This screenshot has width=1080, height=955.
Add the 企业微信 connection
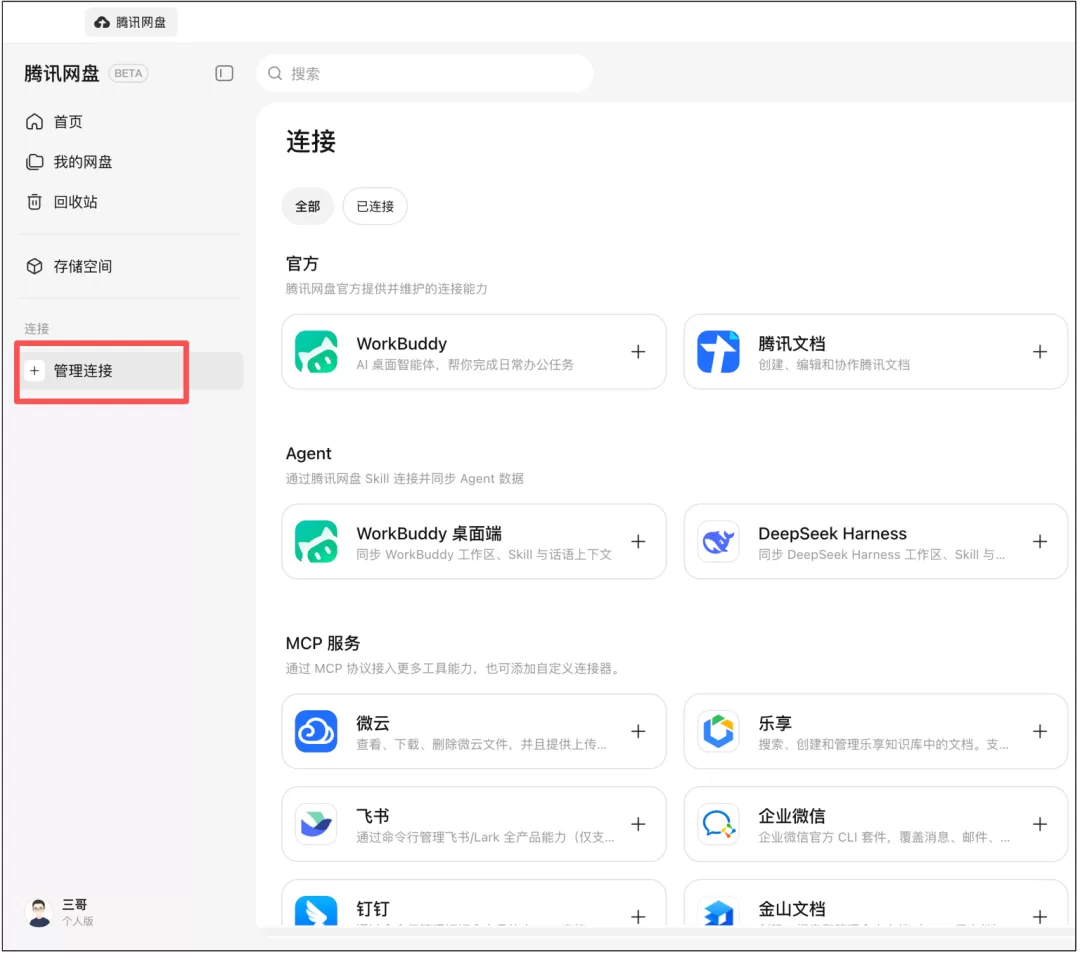(x=1041, y=825)
